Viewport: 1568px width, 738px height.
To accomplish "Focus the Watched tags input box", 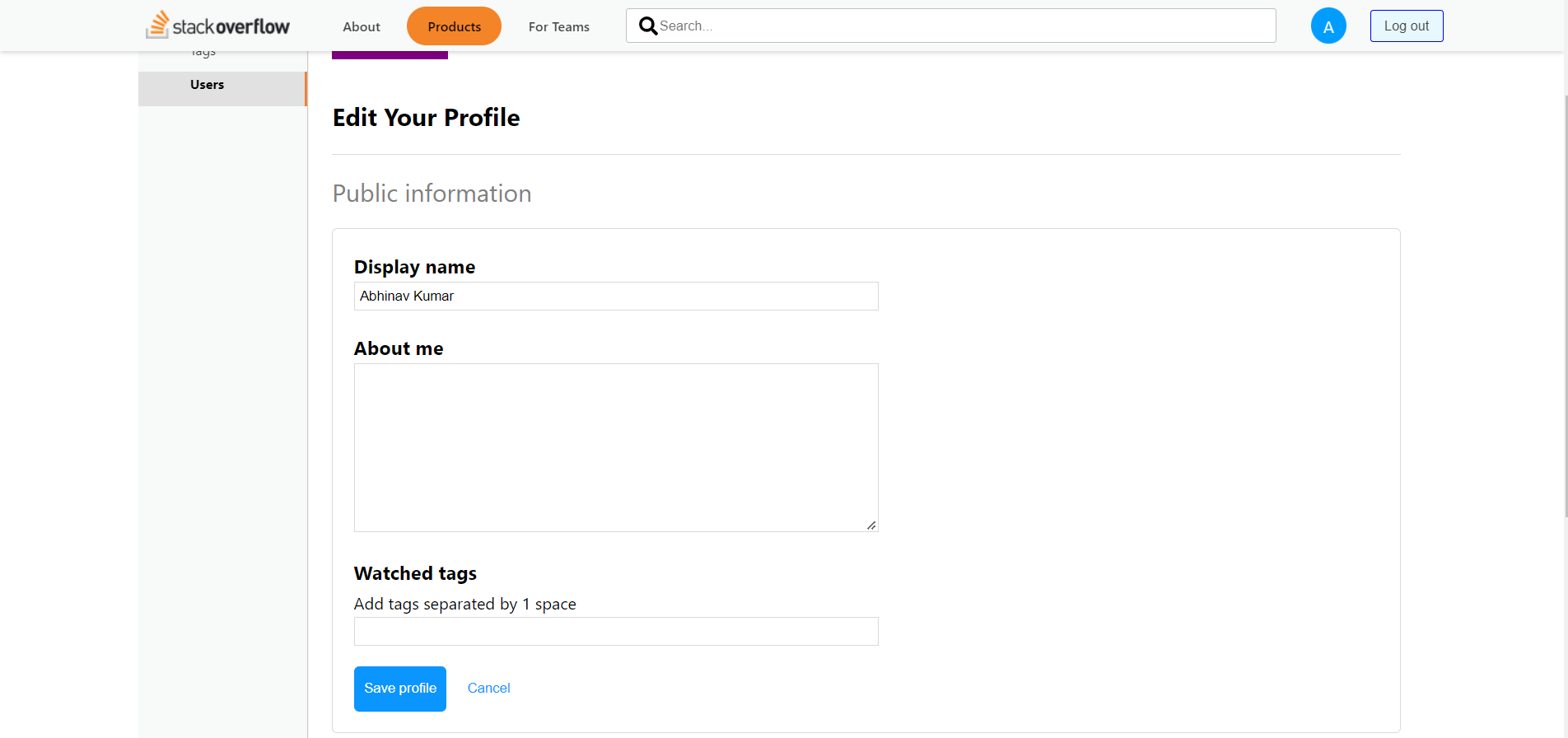I will tap(616, 632).
